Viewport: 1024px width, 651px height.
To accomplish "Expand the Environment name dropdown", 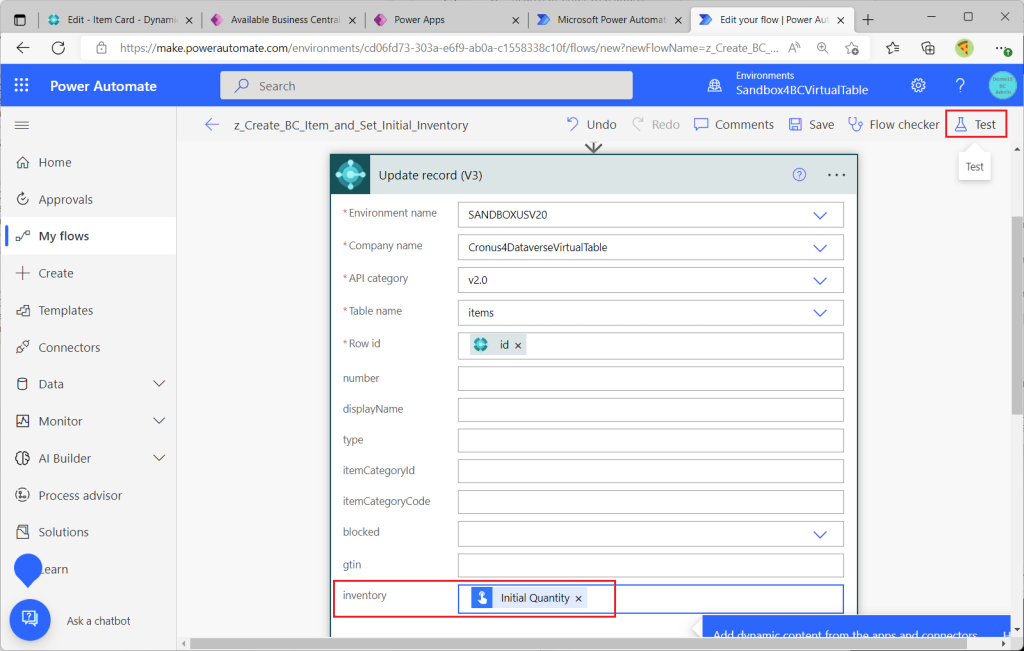I will [x=820, y=215].
